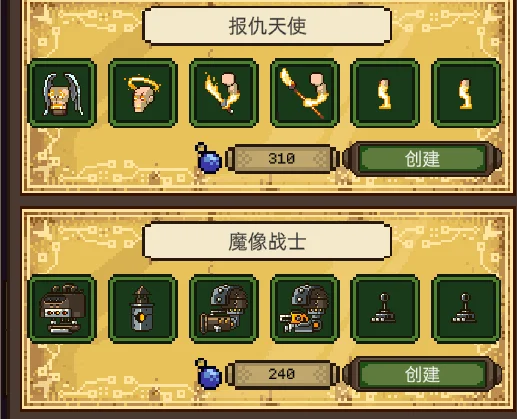This screenshot has height=419, width=517.
Task: Select the horned angel head part
Action: click(62, 93)
